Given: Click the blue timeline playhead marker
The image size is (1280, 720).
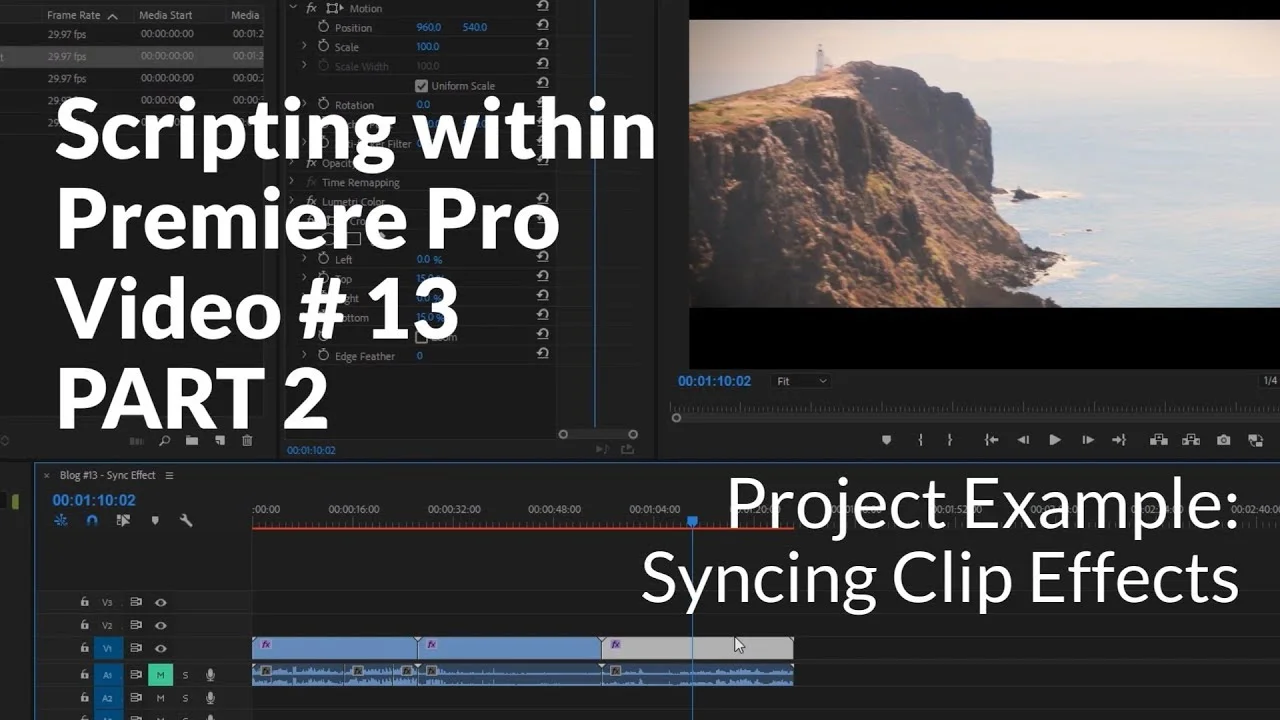Looking at the screenshot, I should click(x=692, y=521).
